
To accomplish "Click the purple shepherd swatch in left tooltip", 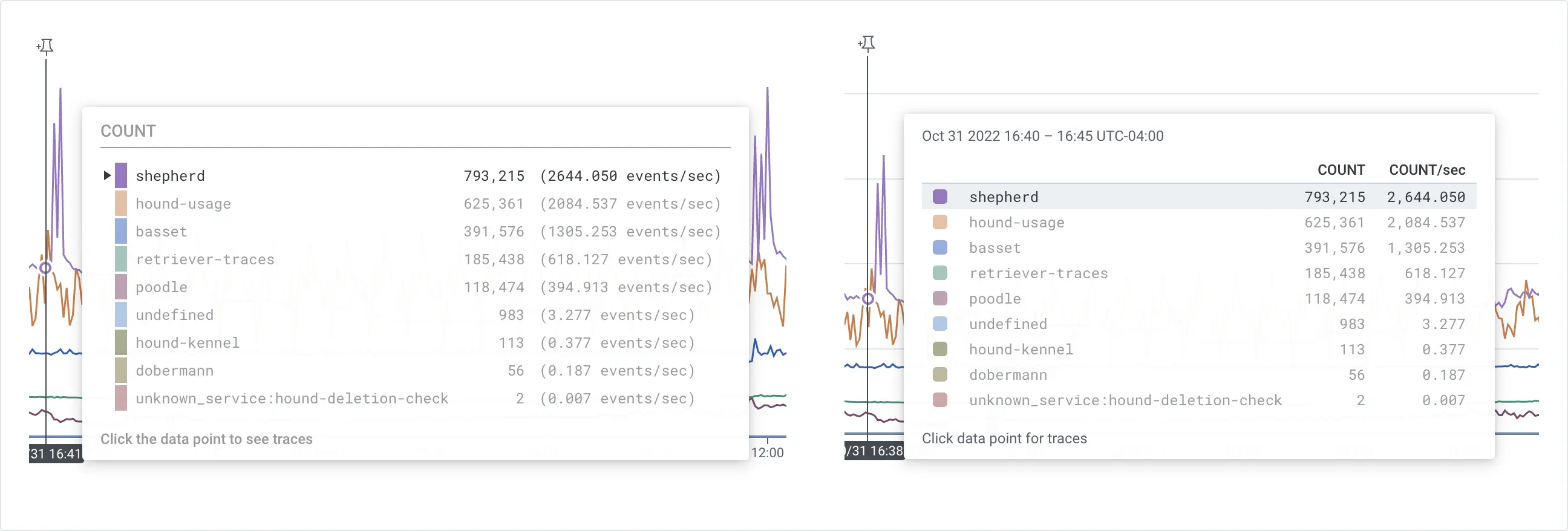I will click(x=121, y=176).
